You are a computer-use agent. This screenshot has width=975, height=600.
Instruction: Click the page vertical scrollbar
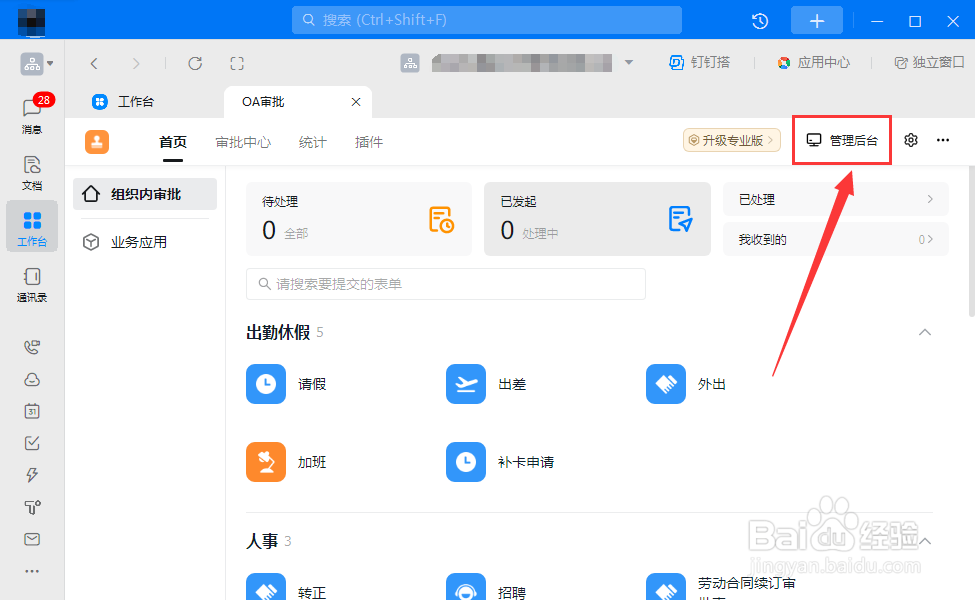point(971,242)
